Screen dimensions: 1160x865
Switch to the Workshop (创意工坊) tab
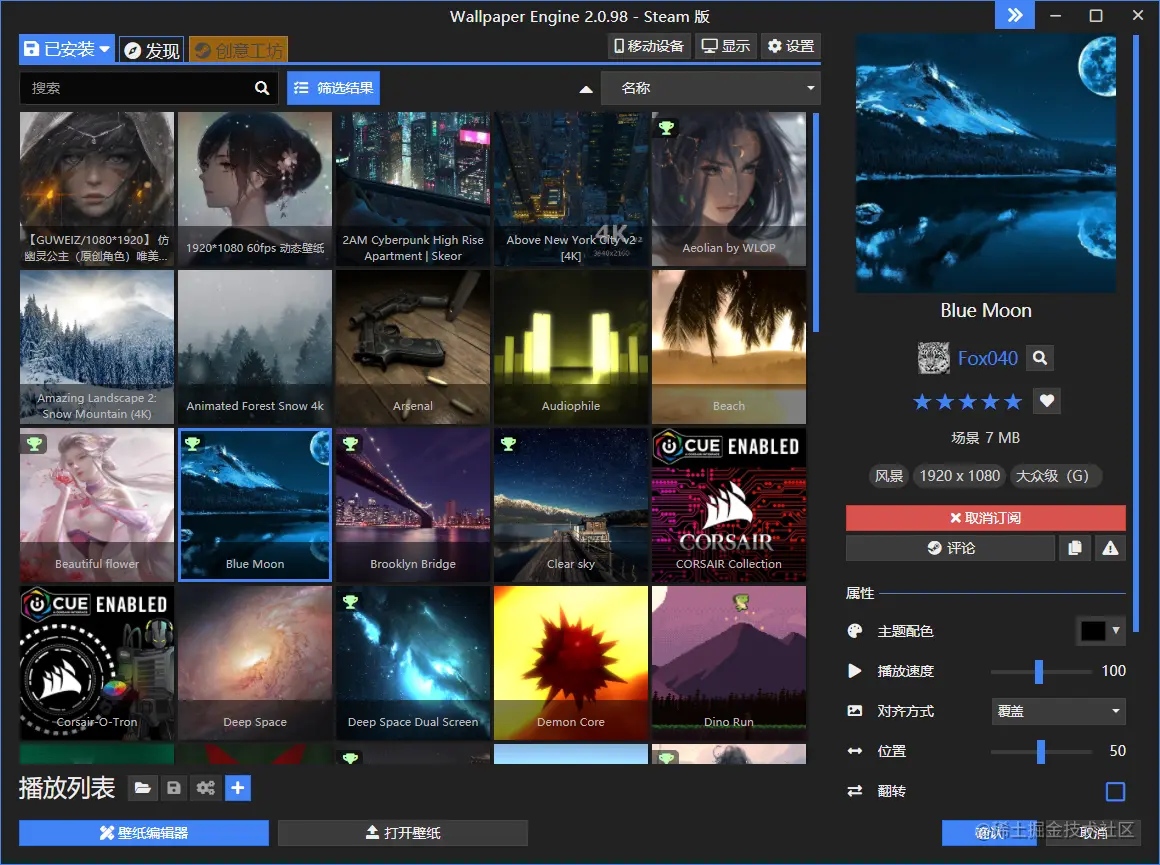click(x=238, y=50)
